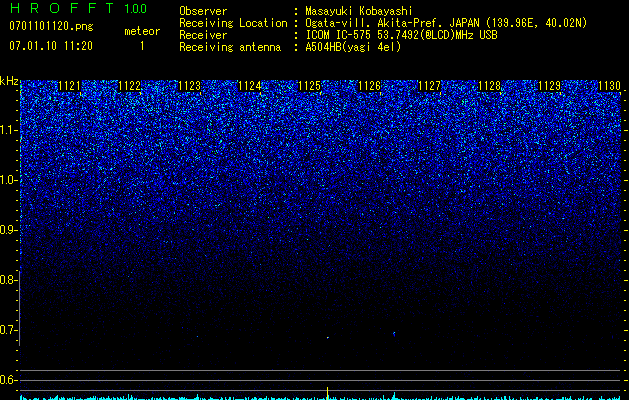Click the Observer label
629x400 pixels.
(x=203, y=11)
